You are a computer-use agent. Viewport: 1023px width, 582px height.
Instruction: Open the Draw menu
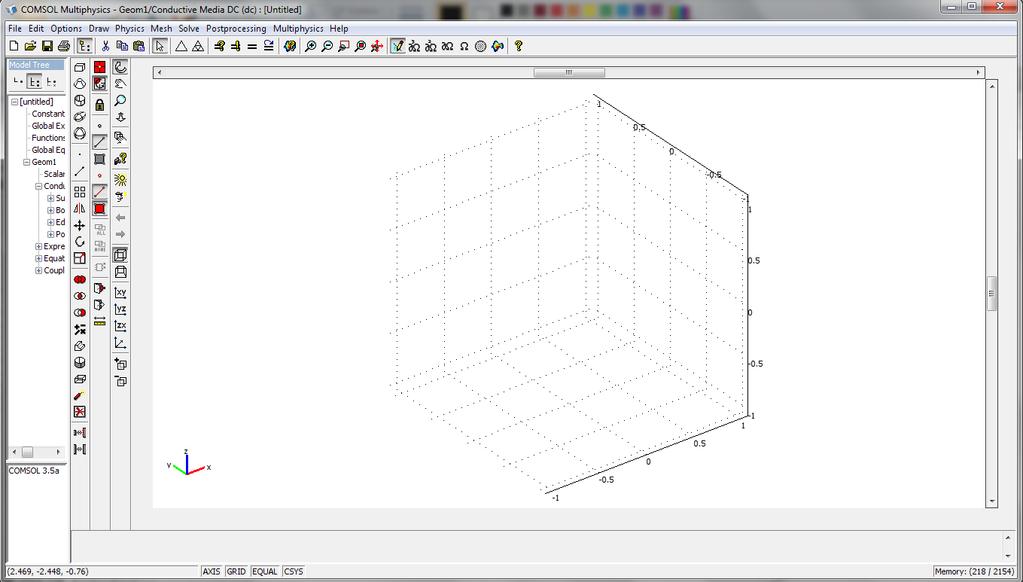point(99,29)
